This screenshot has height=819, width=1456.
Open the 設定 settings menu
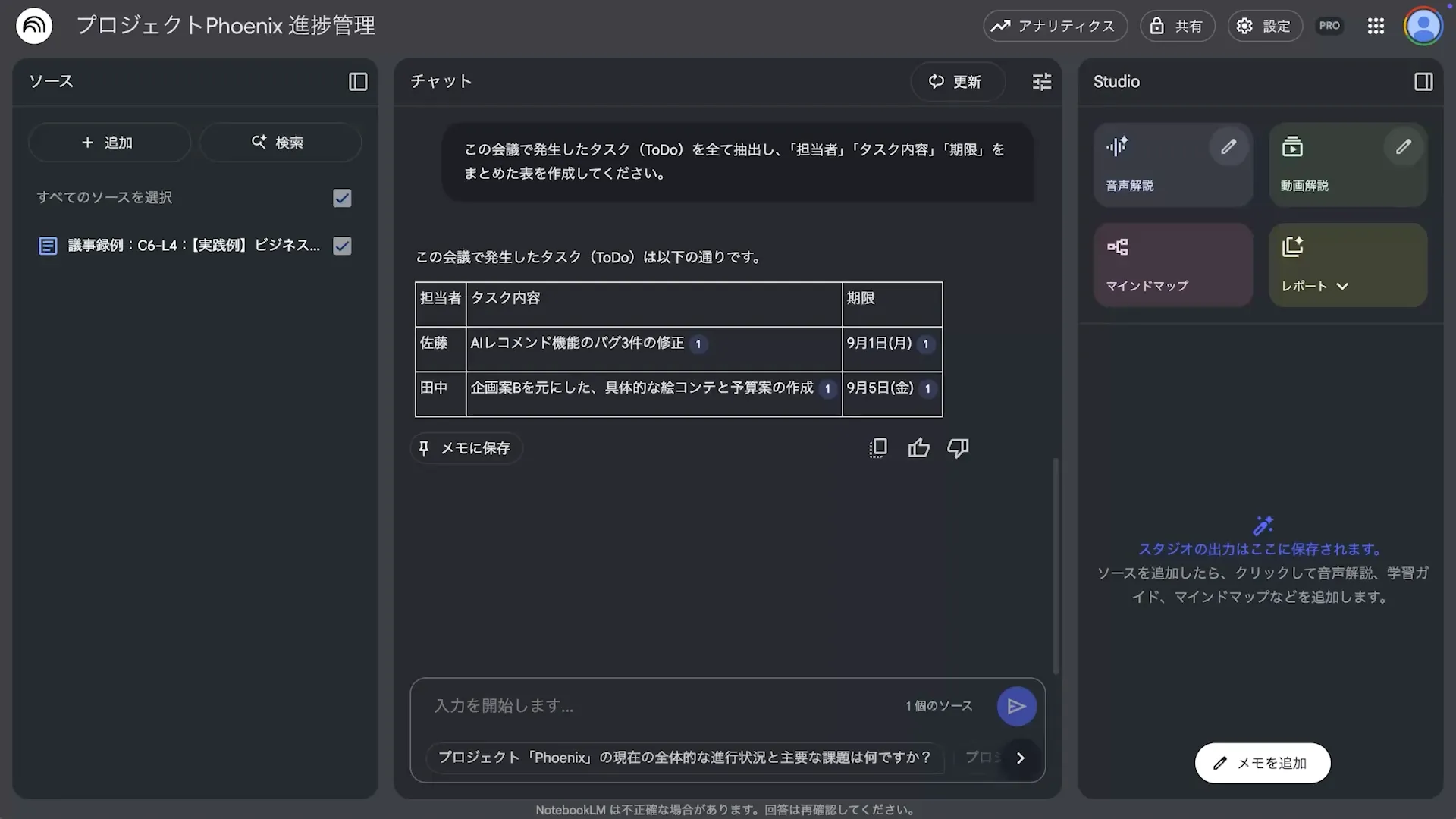(1264, 25)
